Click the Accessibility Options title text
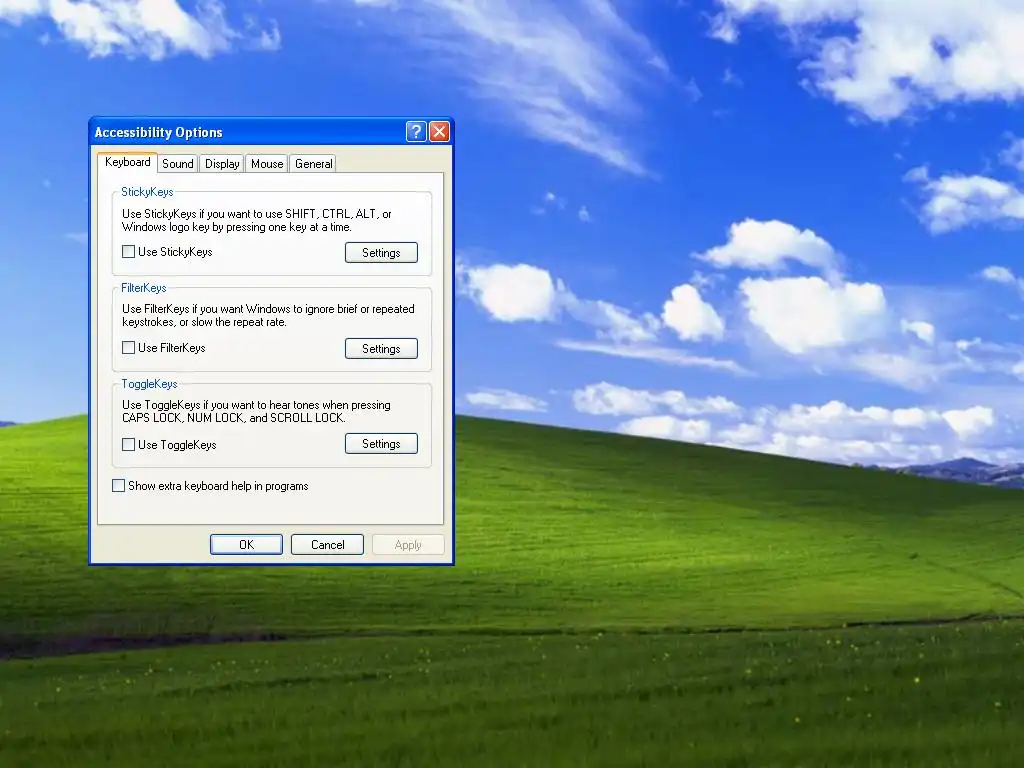1024x768 pixels. tap(159, 133)
